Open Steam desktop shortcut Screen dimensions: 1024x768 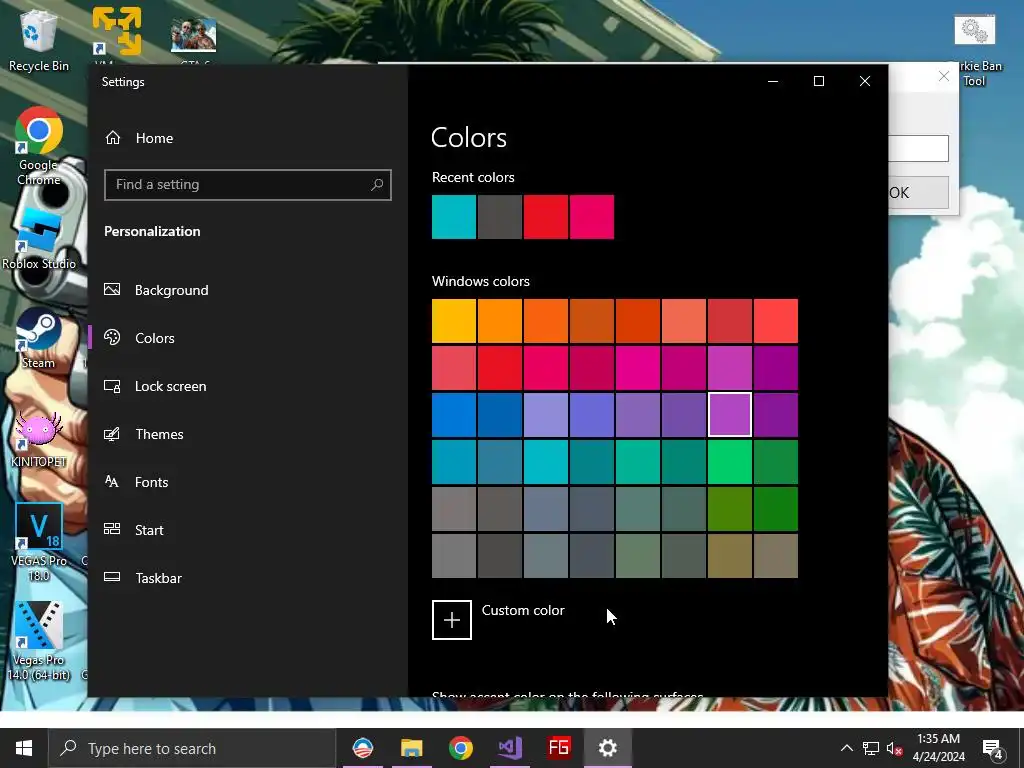39,338
